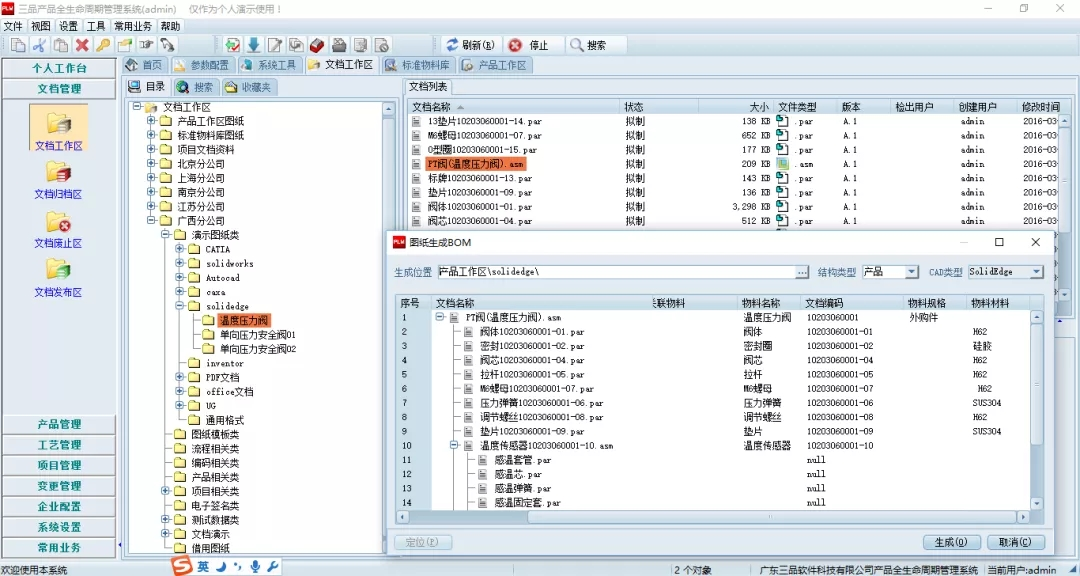The height and width of the screenshot is (576, 1080).
Task: Click the 生成(O) button
Action: point(950,542)
